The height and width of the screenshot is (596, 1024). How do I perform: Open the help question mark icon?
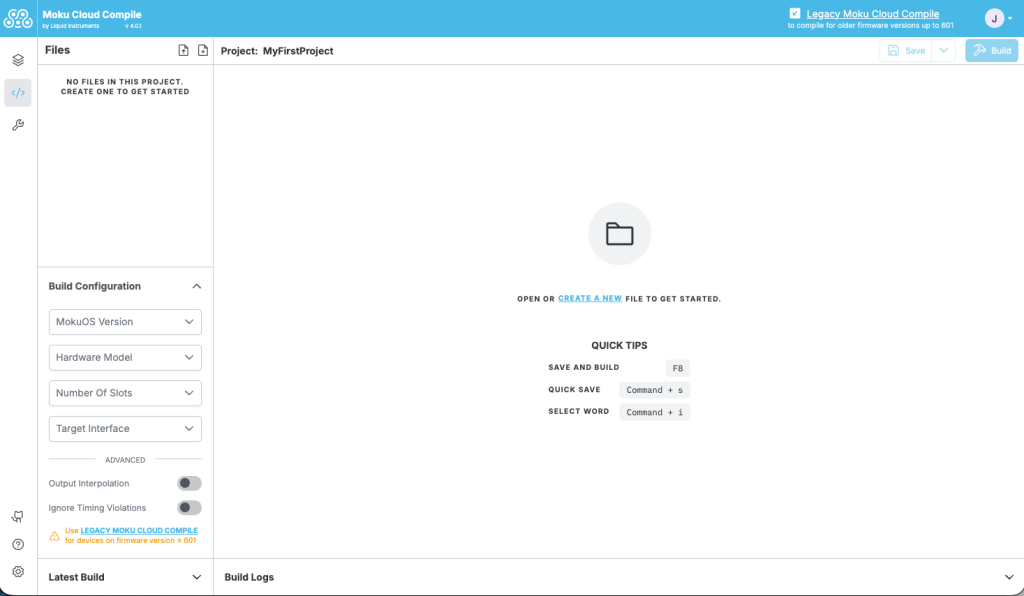(18, 545)
